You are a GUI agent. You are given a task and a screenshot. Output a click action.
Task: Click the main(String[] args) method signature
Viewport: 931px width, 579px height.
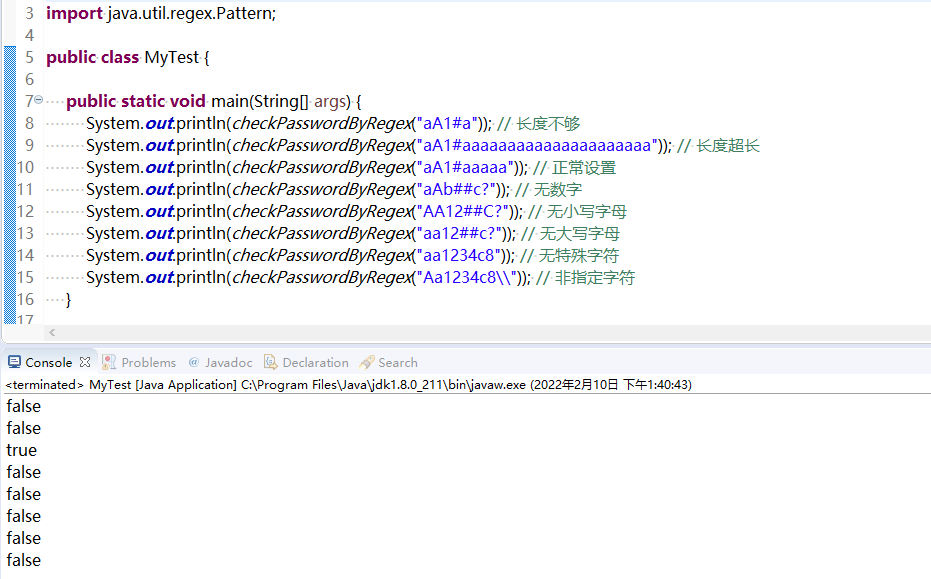[x=286, y=101]
